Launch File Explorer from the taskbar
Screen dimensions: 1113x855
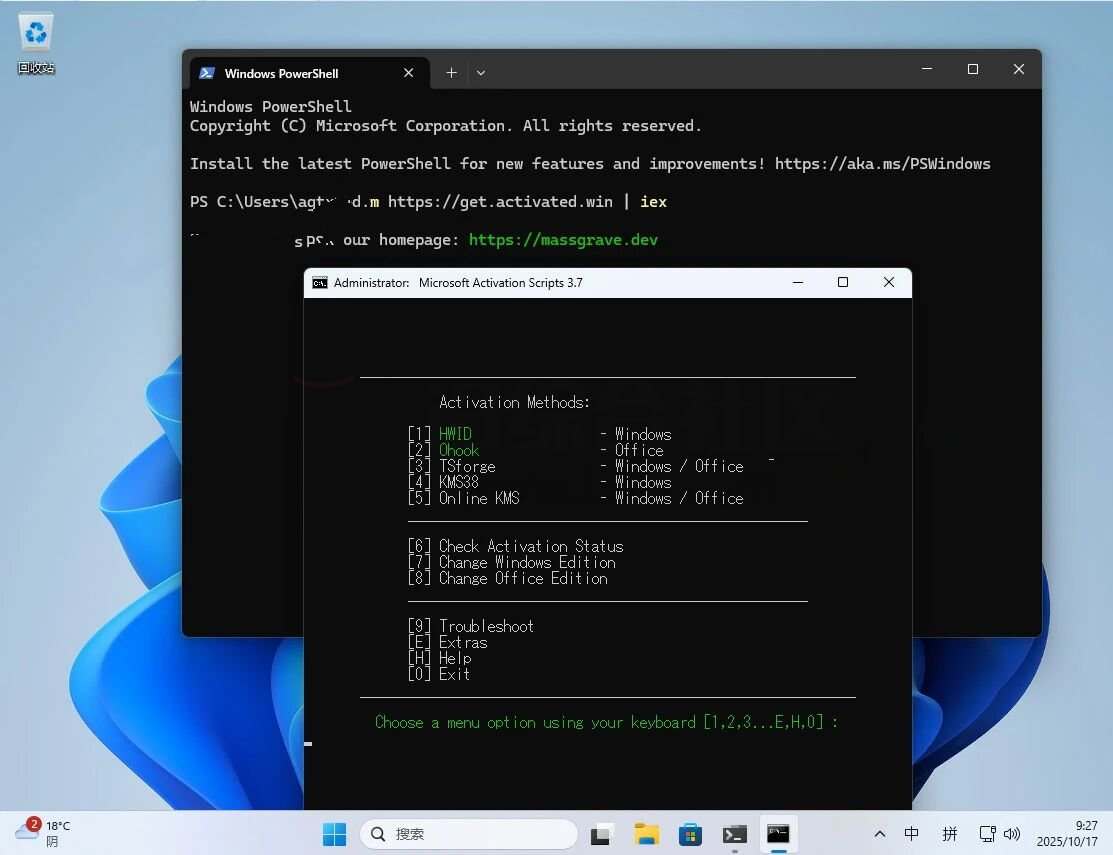(x=646, y=834)
